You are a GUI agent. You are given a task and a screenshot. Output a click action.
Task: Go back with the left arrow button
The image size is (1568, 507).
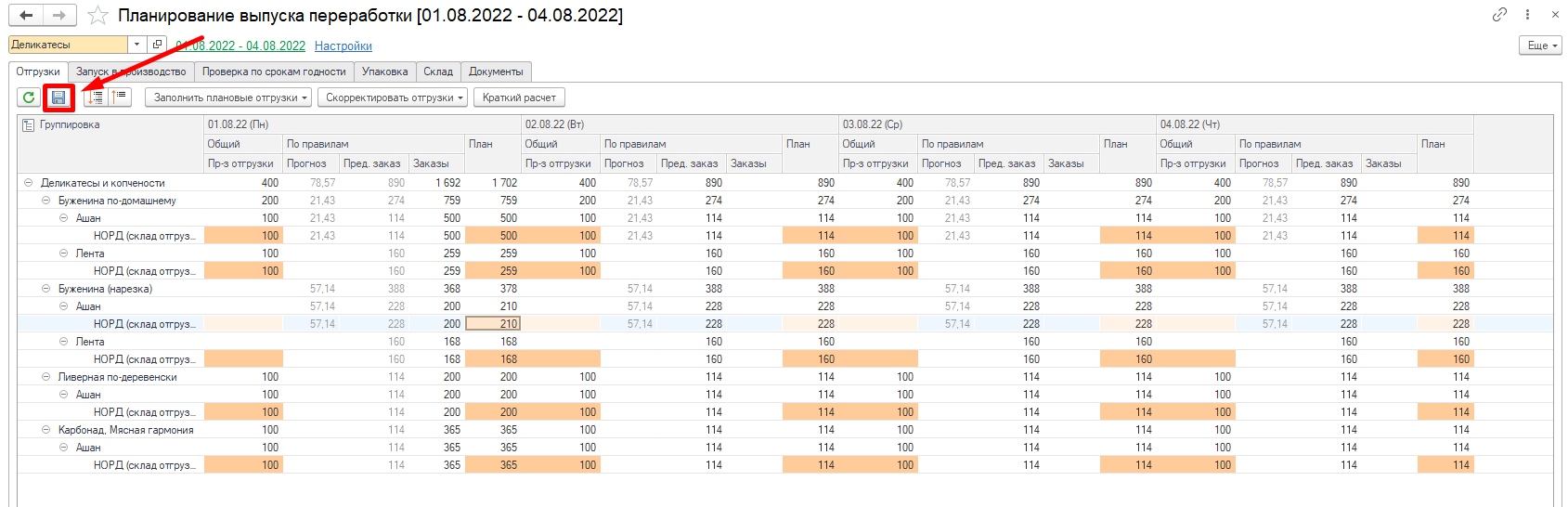coord(26,16)
